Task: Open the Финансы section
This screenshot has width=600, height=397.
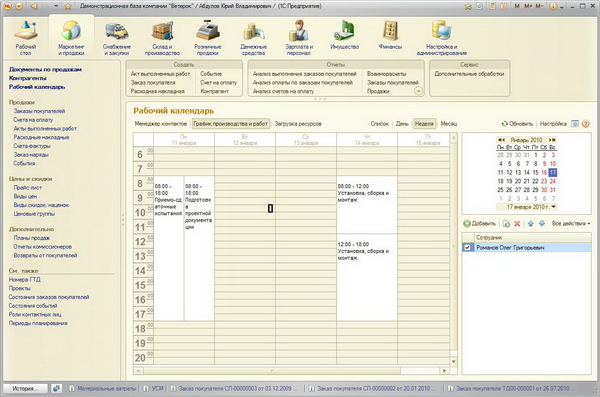Action: 390,35
